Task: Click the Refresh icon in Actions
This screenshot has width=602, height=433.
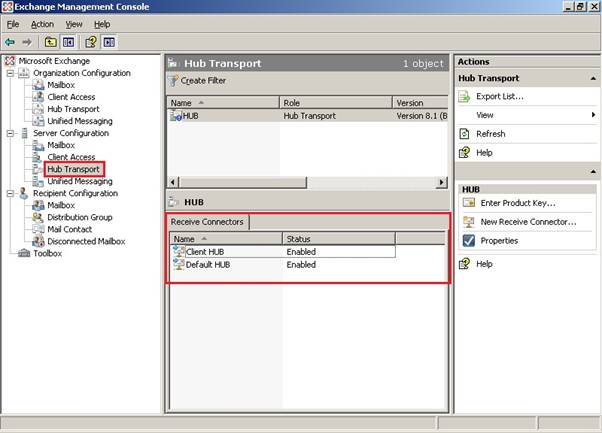Action: (464, 134)
